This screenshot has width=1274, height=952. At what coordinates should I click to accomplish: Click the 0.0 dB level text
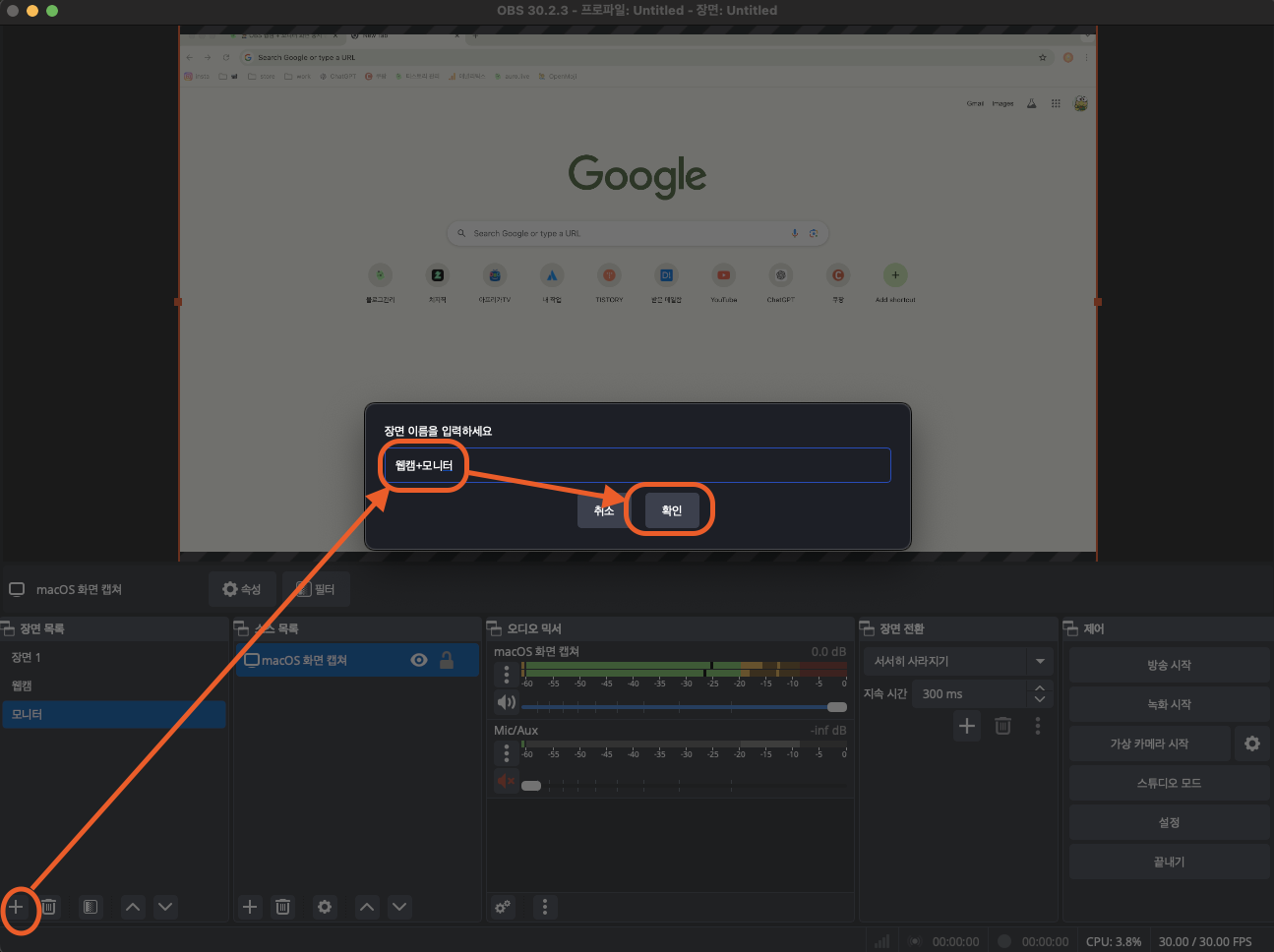(x=828, y=651)
